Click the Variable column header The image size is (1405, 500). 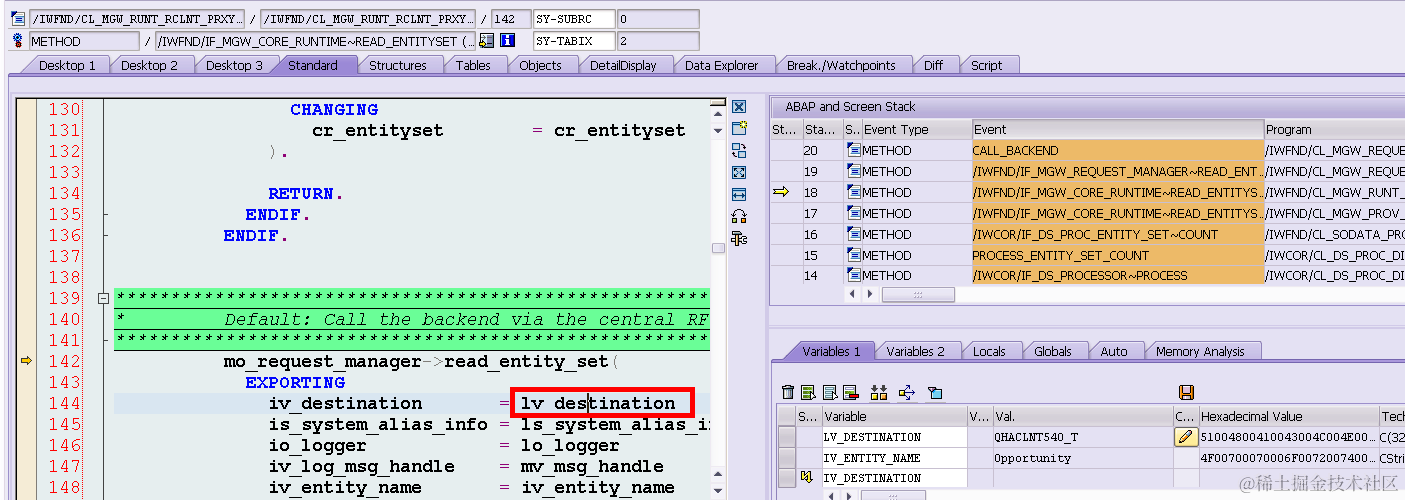893,416
